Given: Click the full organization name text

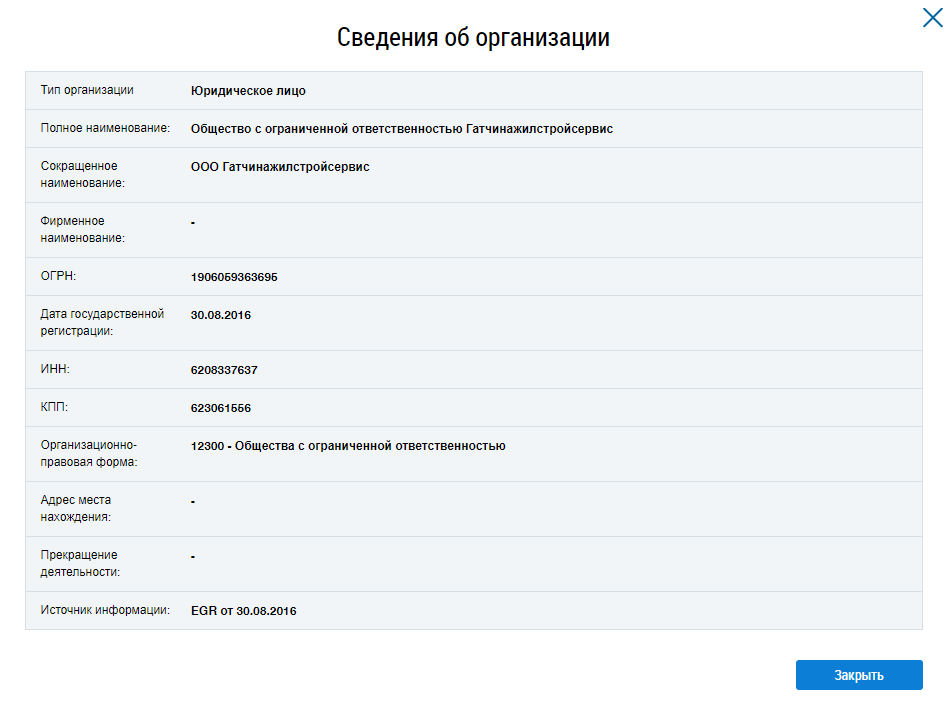Looking at the screenshot, I should pyautogui.click(x=401, y=129).
